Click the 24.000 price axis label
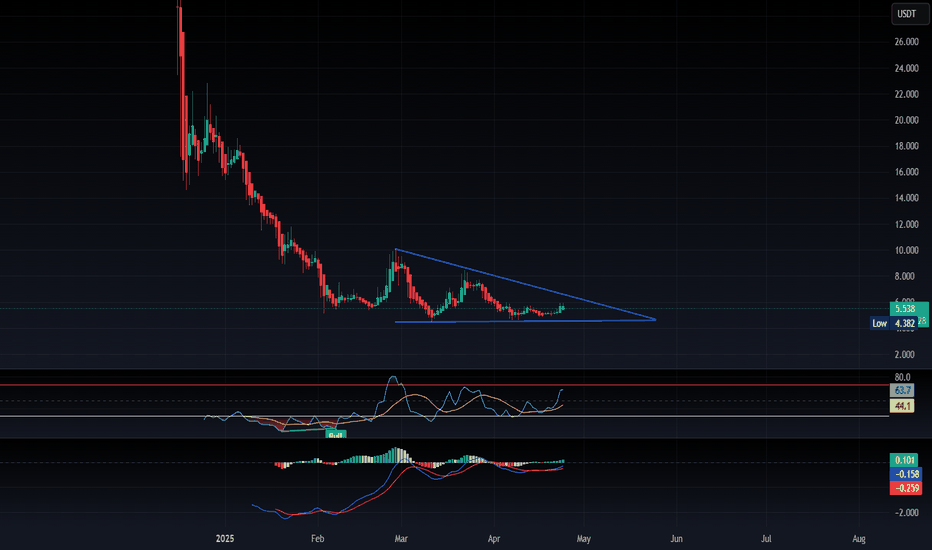This screenshot has height=550, width=932. coord(906,68)
